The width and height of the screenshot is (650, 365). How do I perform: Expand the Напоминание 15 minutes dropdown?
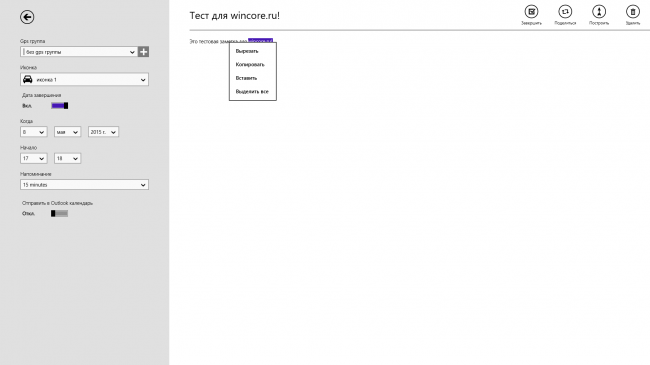84,185
